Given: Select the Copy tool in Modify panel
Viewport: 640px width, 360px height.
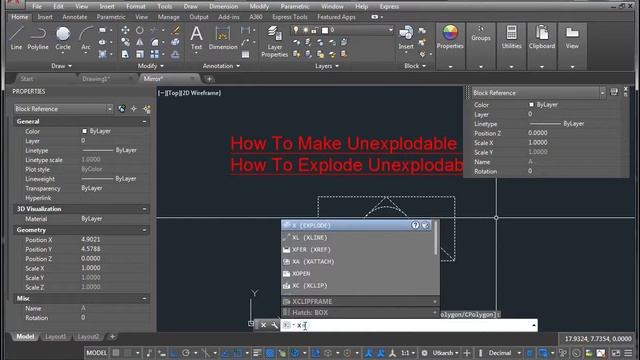Looking at the screenshot, I should pos(125,42).
